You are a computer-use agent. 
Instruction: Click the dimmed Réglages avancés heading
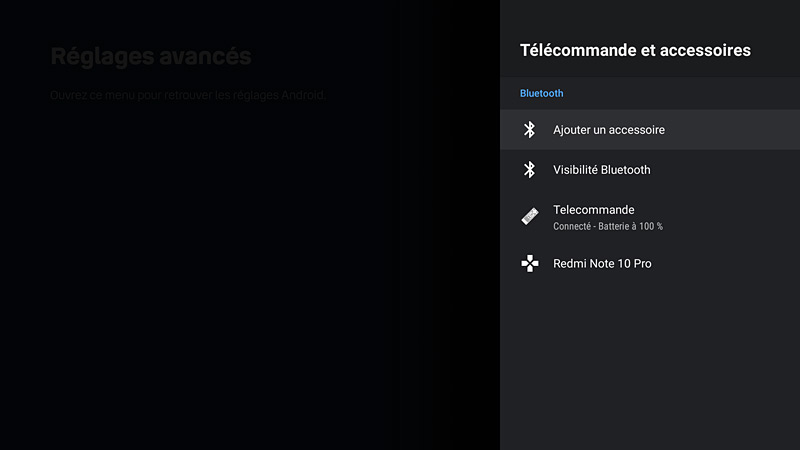tap(151, 56)
